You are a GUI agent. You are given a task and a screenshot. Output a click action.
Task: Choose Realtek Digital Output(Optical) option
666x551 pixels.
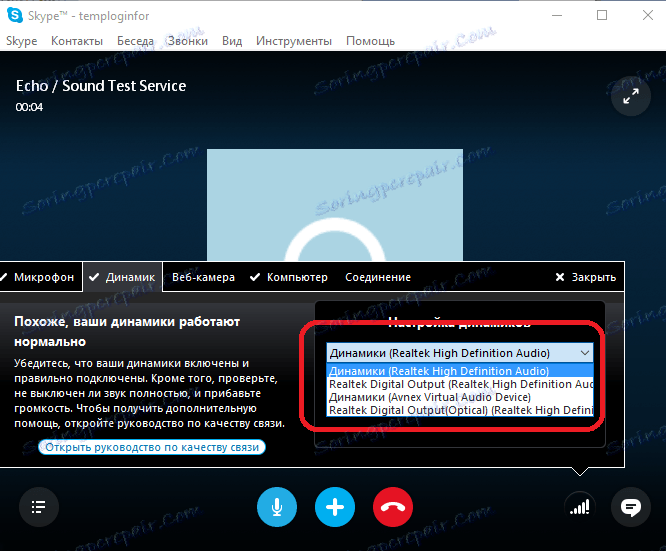click(x=460, y=410)
